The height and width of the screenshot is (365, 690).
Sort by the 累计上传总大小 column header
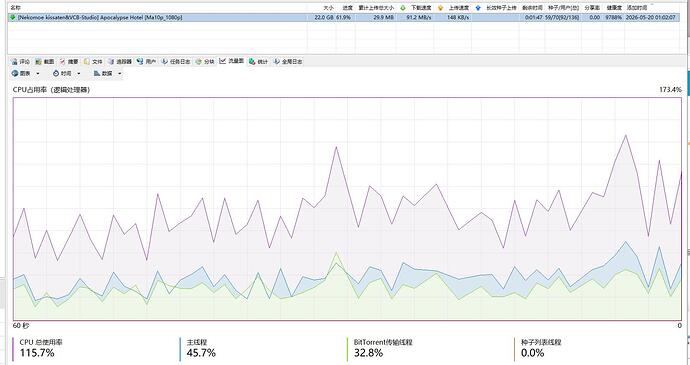[x=376, y=8]
